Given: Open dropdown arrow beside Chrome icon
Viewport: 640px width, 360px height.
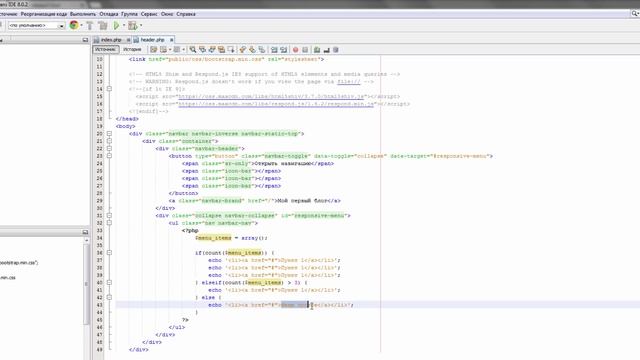Looking at the screenshot, I should (x=81, y=25).
